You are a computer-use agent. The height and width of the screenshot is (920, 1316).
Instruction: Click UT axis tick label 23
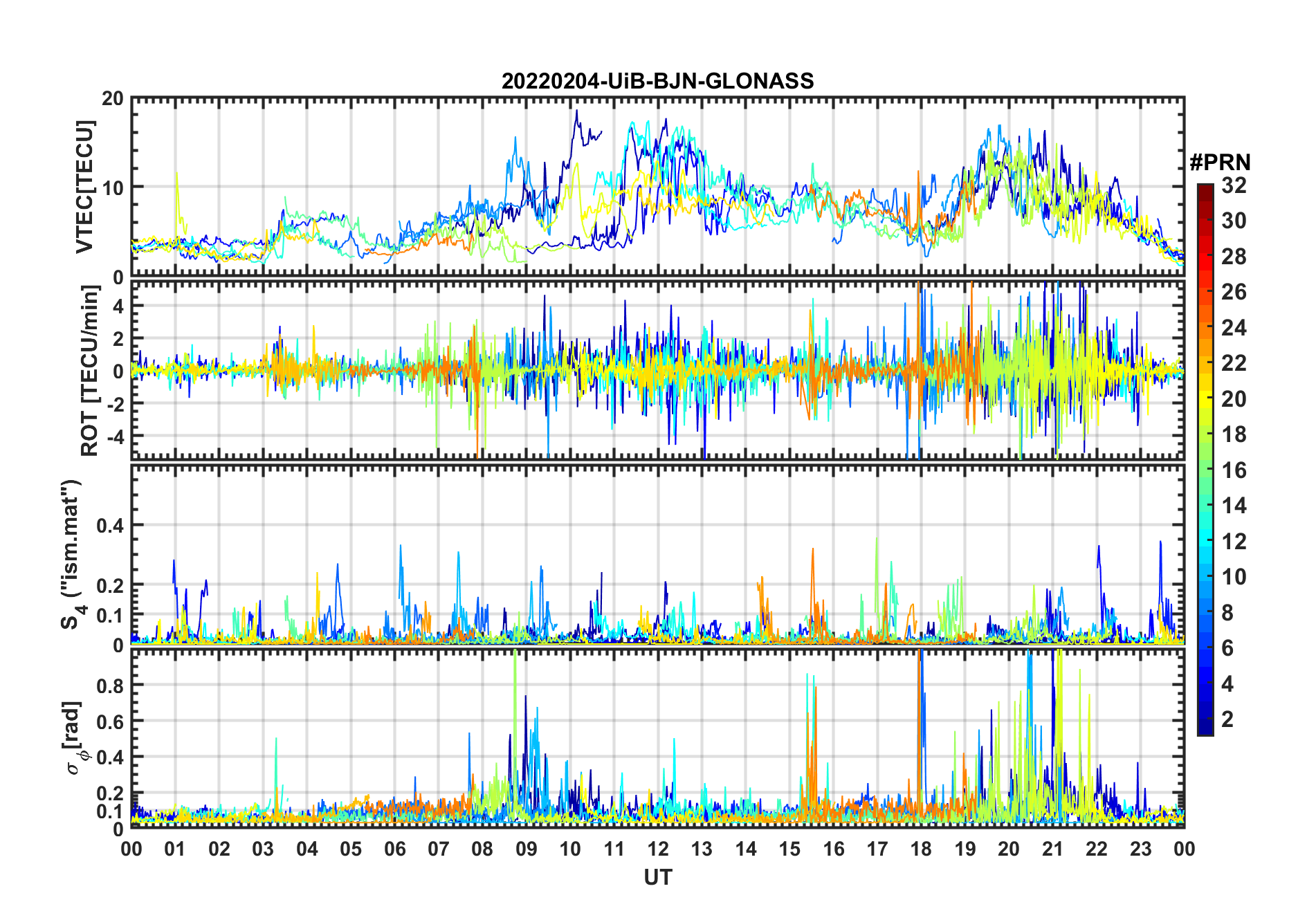coord(1140,849)
